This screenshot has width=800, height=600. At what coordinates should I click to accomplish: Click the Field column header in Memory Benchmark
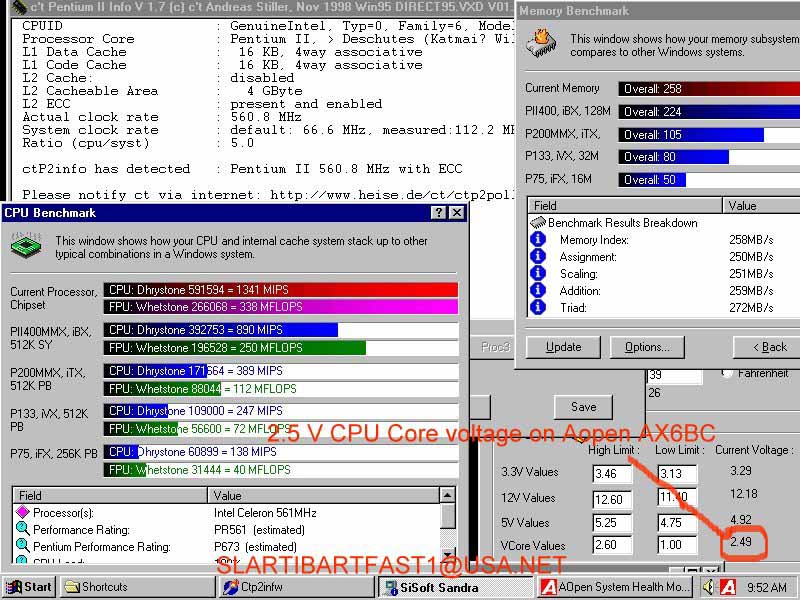[624, 206]
